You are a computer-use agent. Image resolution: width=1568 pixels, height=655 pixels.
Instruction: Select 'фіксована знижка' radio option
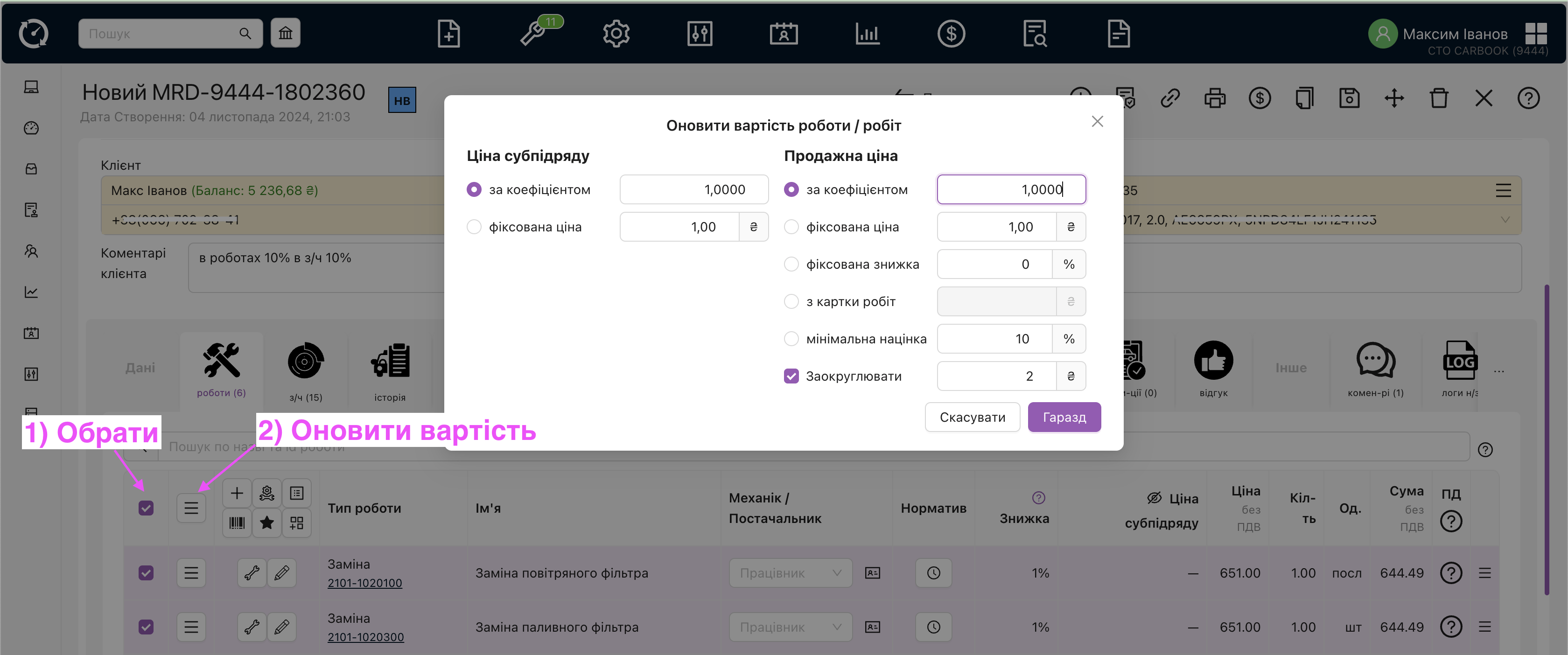point(791,264)
